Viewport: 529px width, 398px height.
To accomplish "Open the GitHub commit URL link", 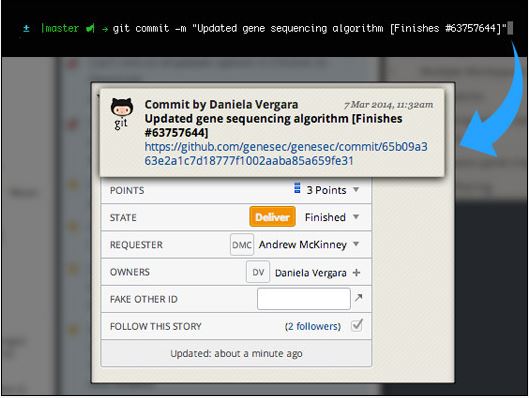I will (286, 153).
